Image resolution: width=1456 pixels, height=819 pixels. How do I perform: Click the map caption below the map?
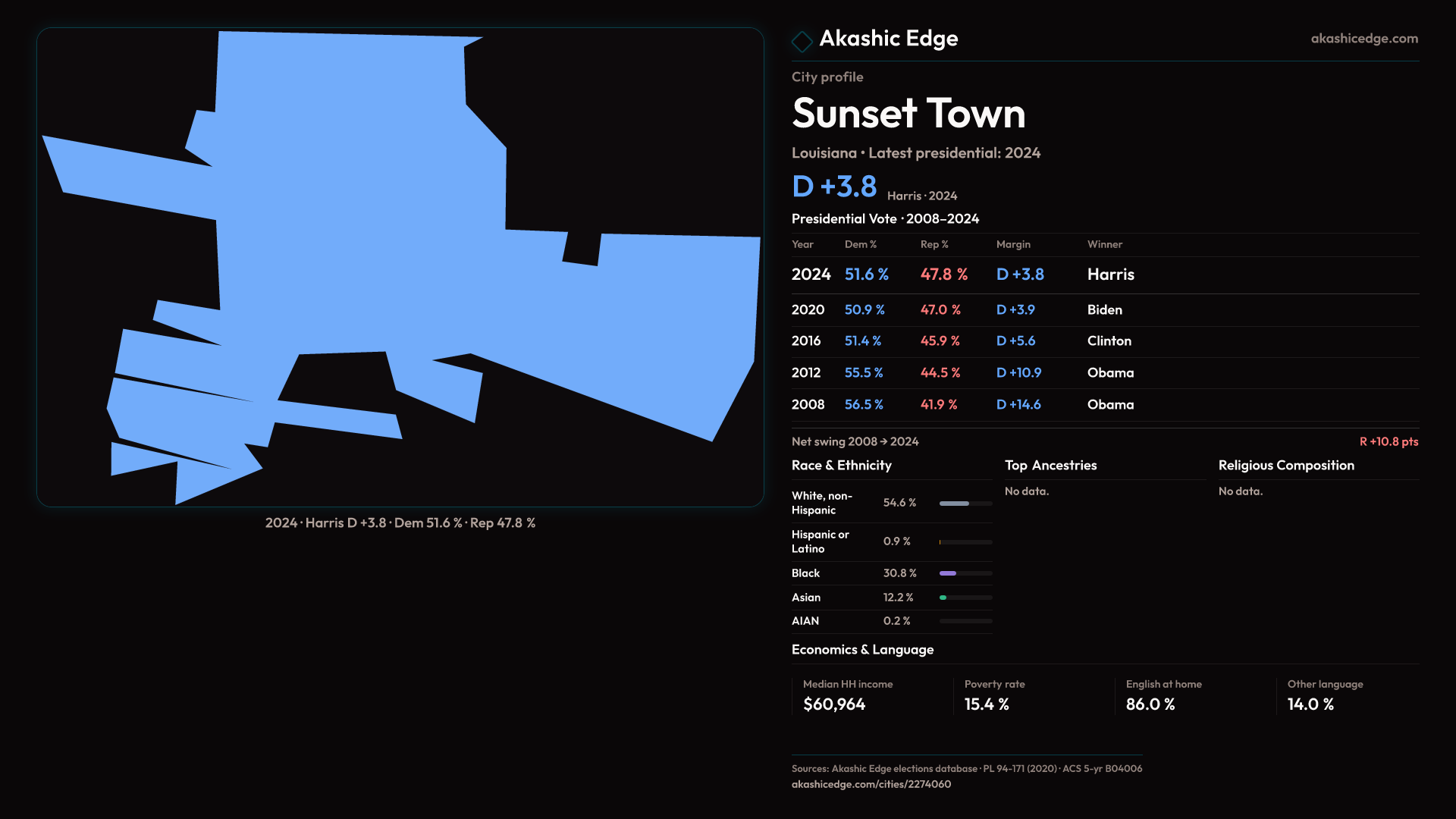[x=400, y=523]
